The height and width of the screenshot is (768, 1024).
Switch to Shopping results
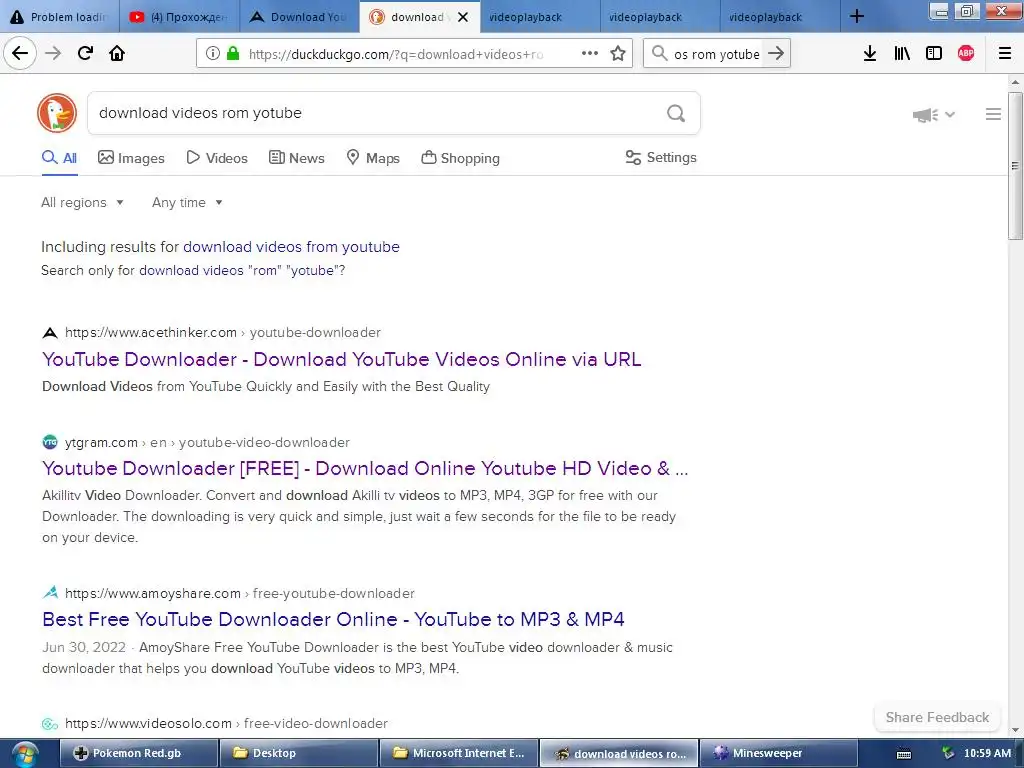pos(460,158)
